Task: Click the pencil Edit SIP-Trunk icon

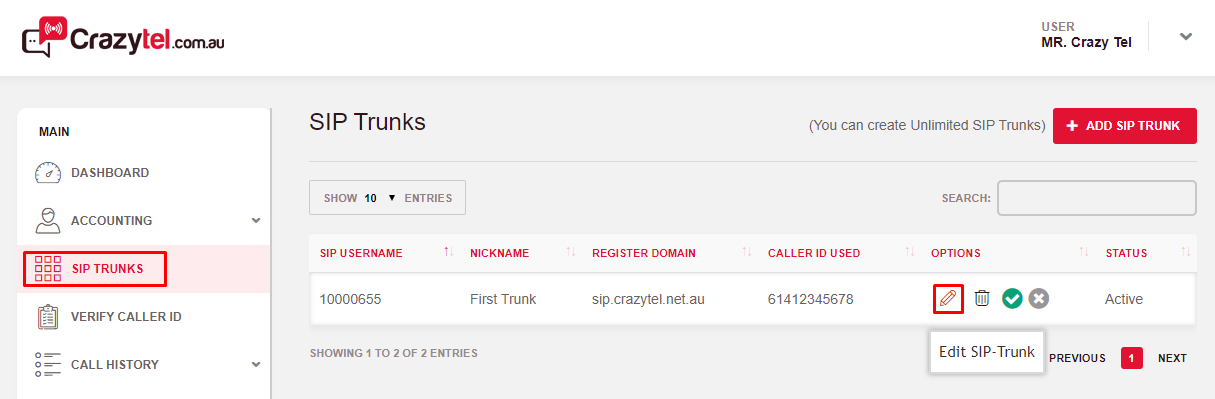Action: [948, 298]
